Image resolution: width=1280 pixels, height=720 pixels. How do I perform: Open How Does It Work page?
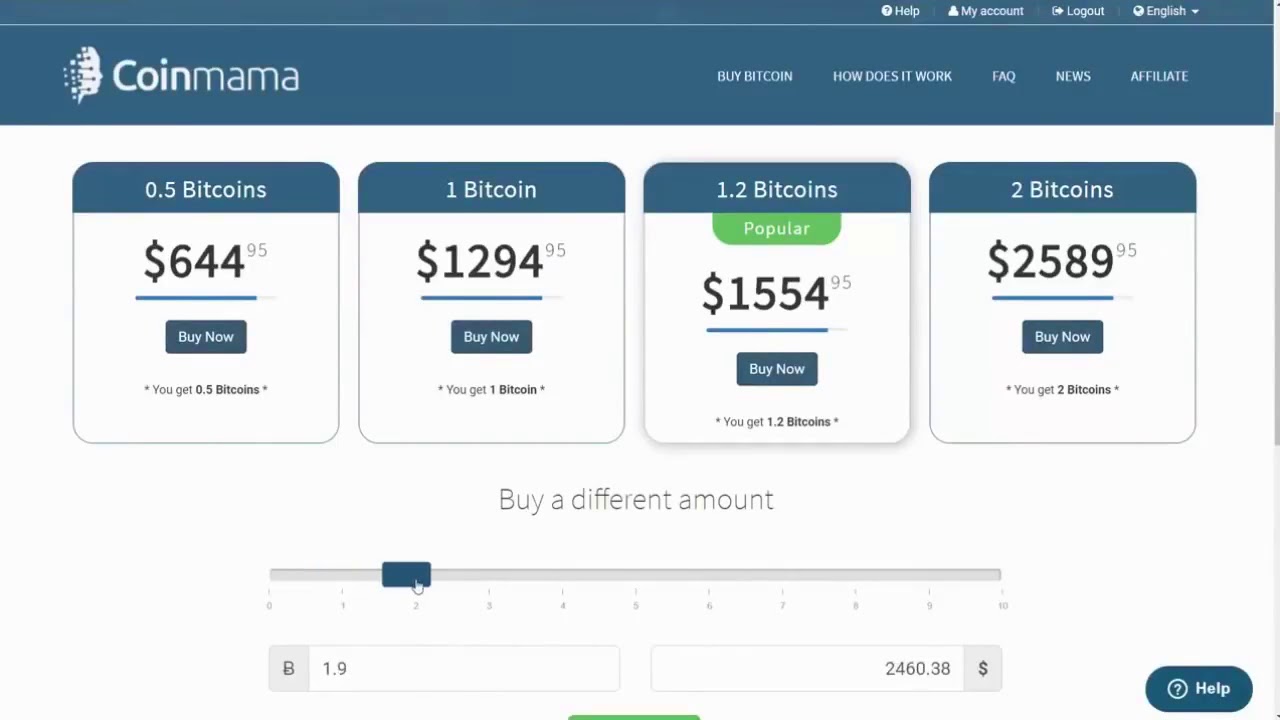coord(892,76)
